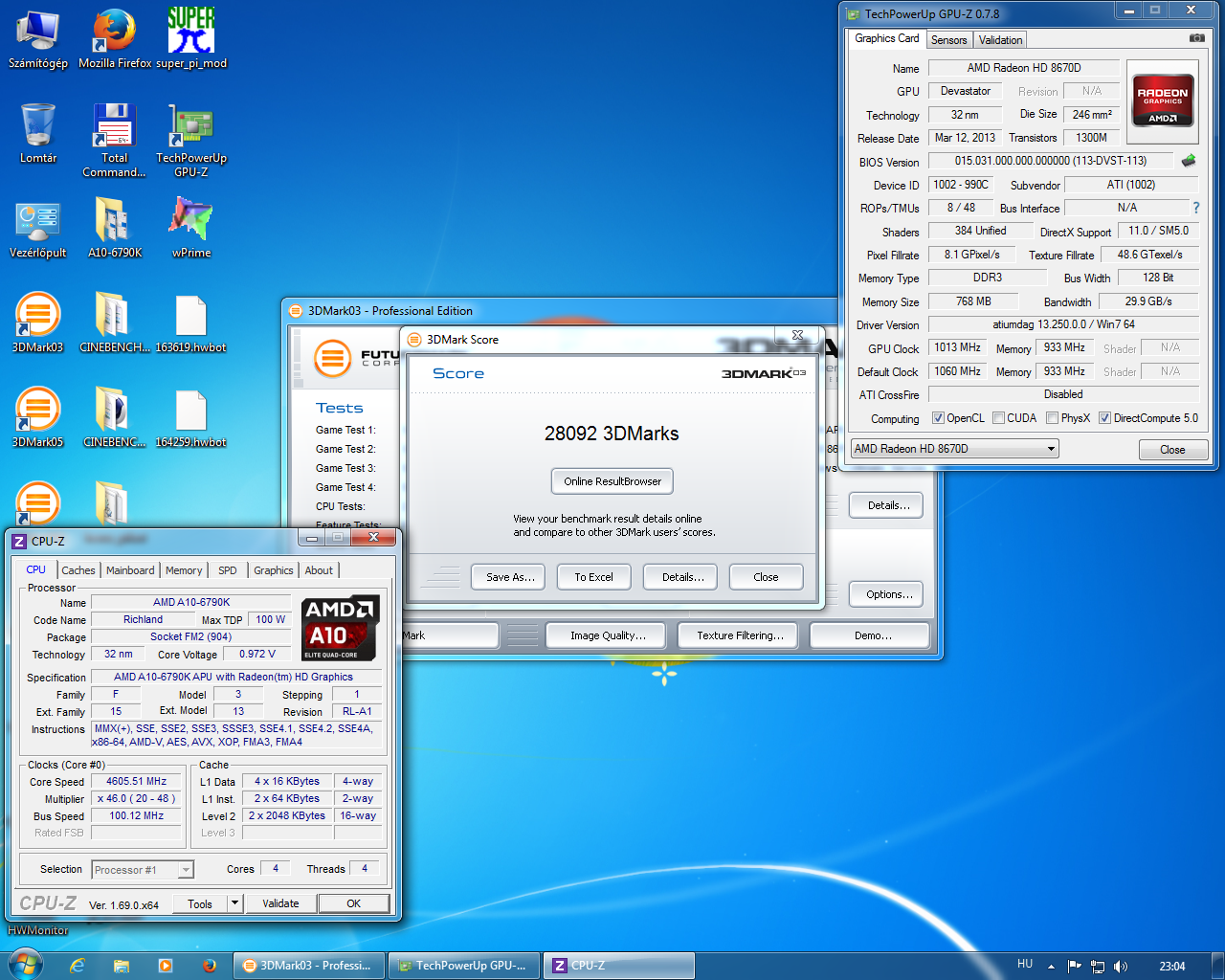Image resolution: width=1225 pixels, height=980 pixels.
Task: Click Details... in 3DMark03 main window
Action: click(x=886, y=505)
